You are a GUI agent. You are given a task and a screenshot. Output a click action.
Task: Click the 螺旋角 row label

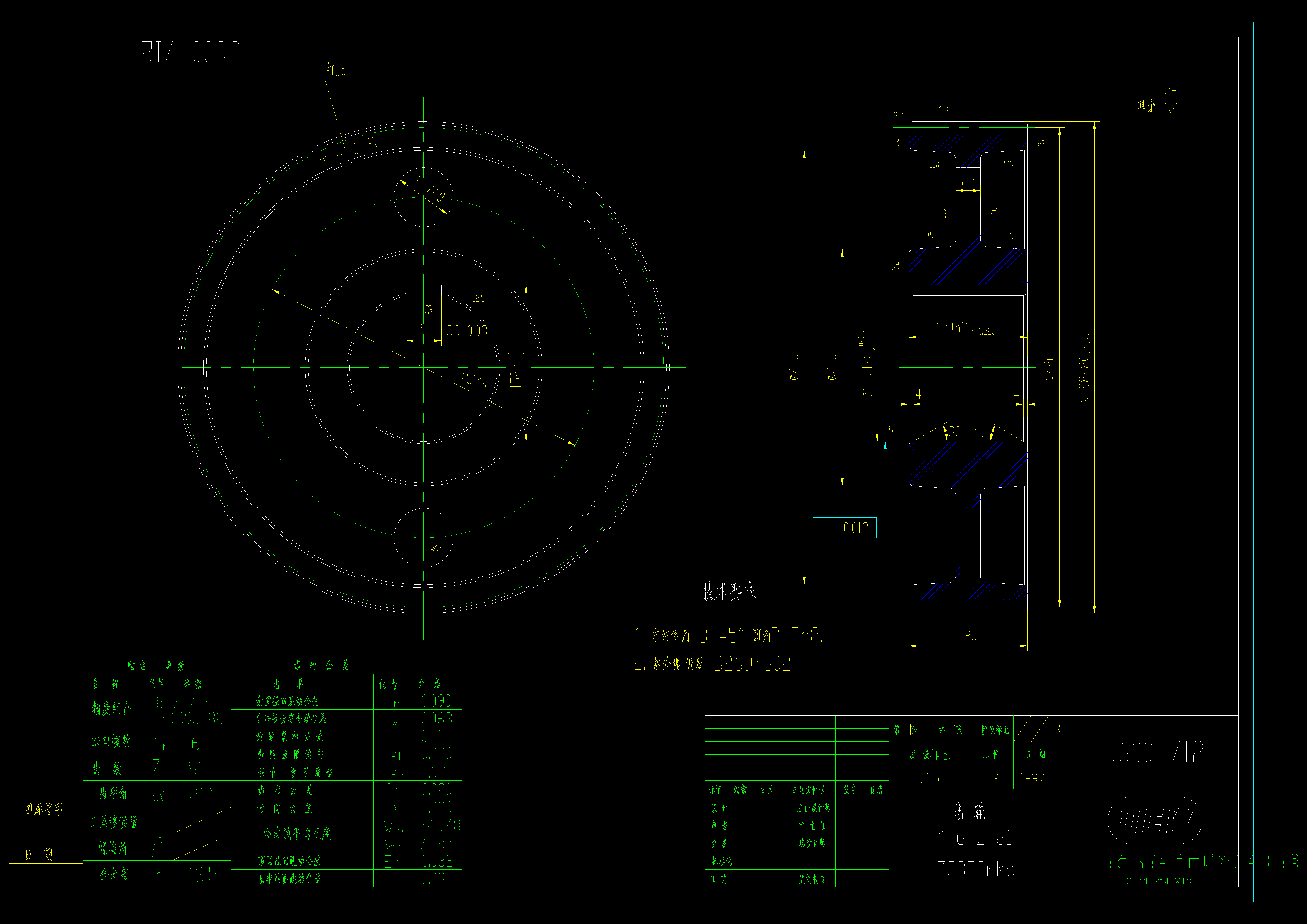(x=113, y=848)
